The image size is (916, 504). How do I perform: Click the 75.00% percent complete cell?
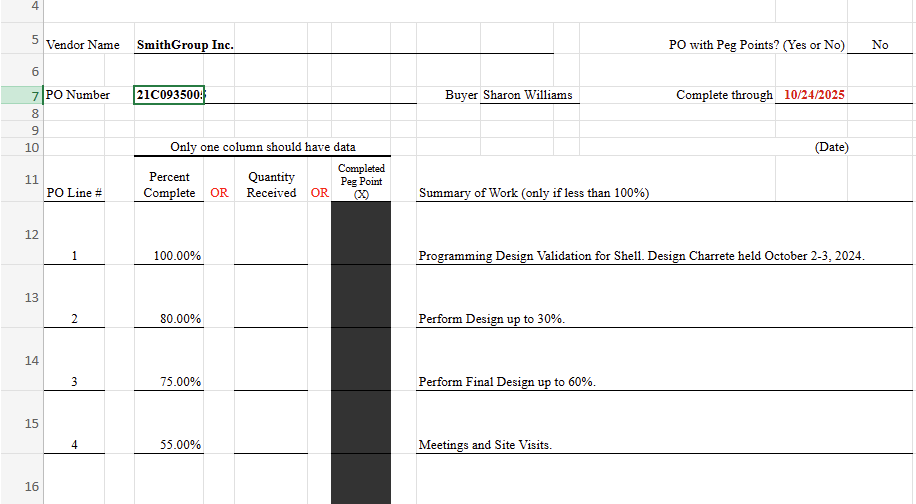(169, 382)
